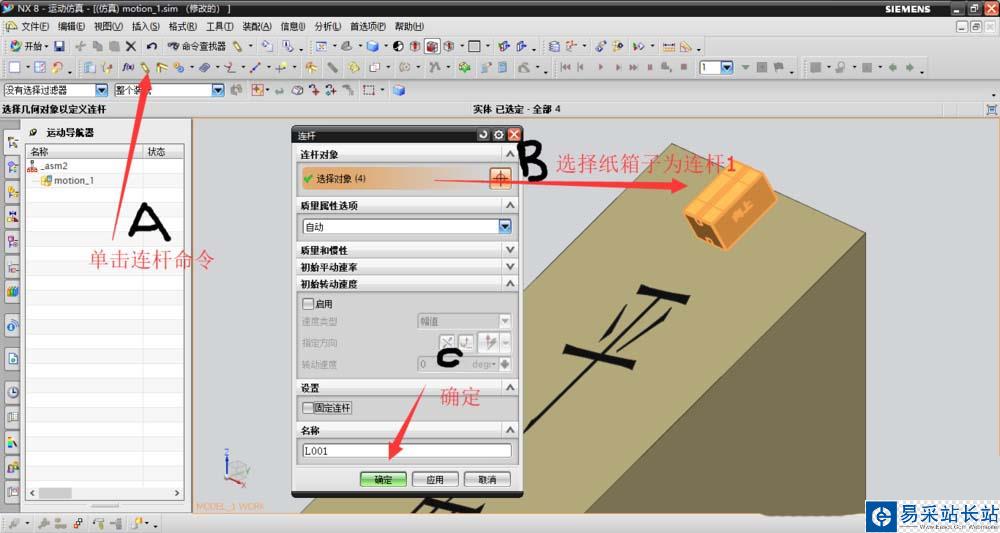Open the mass property 自动 dropdown
The width and height of the screenshot is (1000, 533).
[x=504, y=226]
